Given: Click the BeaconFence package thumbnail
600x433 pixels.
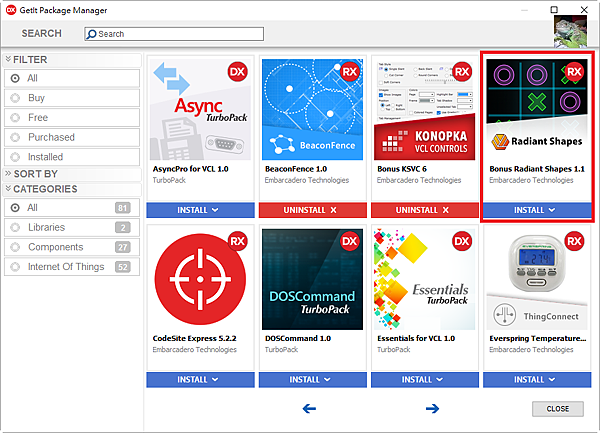Looking at the screenshot, I should pos(313,110).
